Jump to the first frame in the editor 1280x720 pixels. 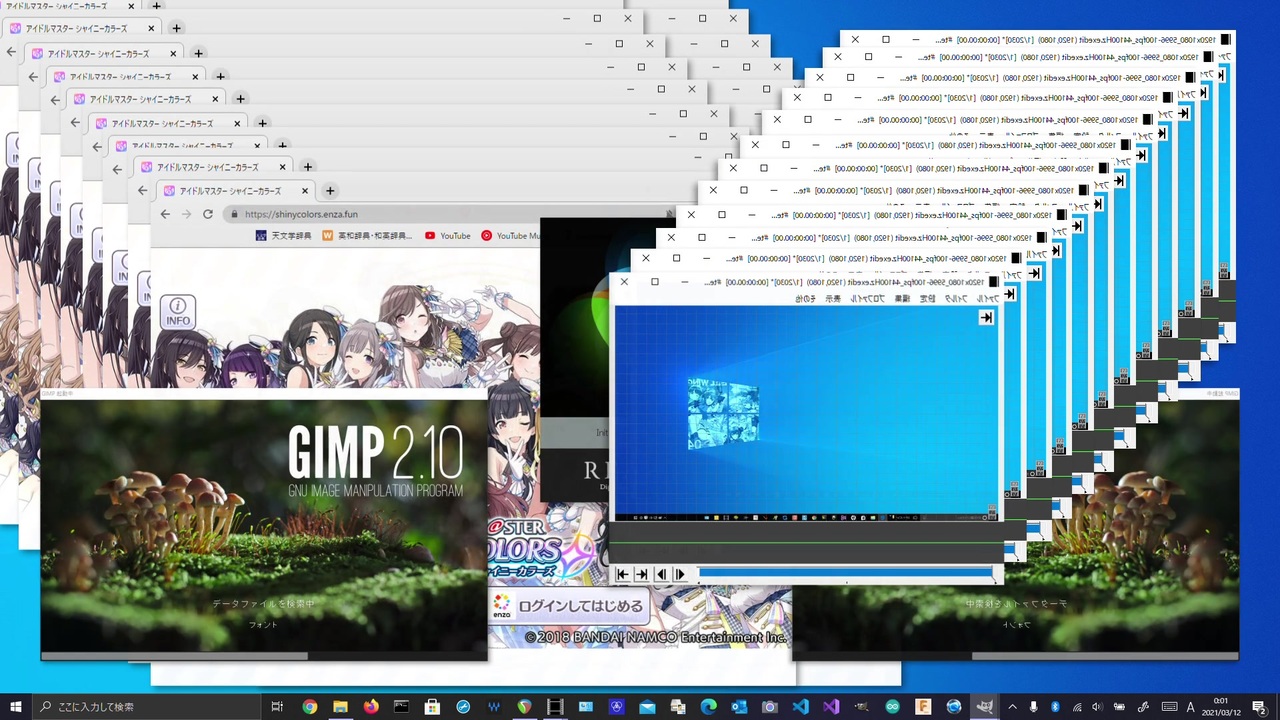[622, 574]
